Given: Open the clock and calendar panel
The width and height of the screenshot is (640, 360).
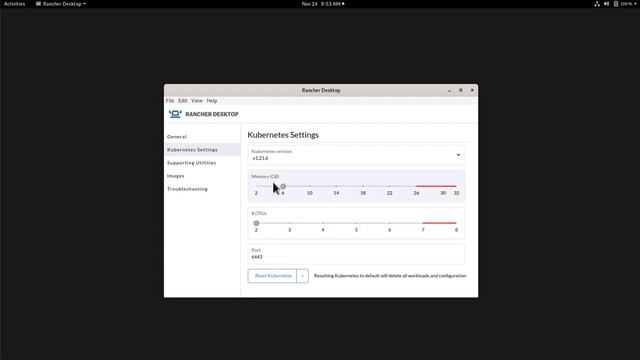Looking at the screenshot, I should (322, 4).
